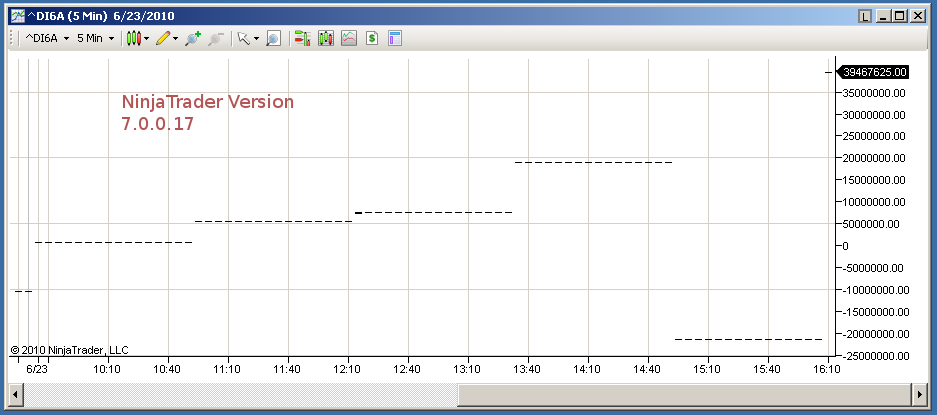Image resolution: width=937 pixels, height=415 pixels.
Task: Click the horizontal scrollbar left arrow
Action: 16,394
